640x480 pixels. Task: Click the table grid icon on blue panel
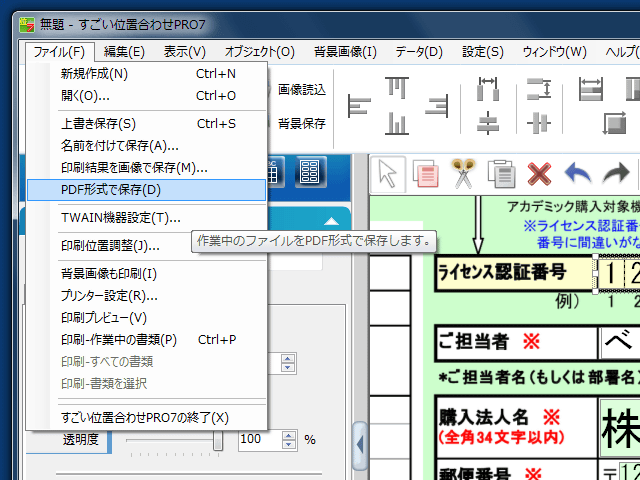point(310,172)
